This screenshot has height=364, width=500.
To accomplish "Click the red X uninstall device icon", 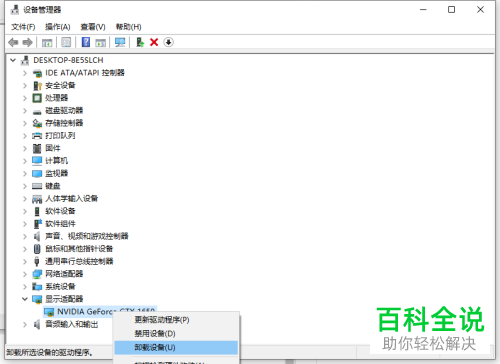I will 154,42.
